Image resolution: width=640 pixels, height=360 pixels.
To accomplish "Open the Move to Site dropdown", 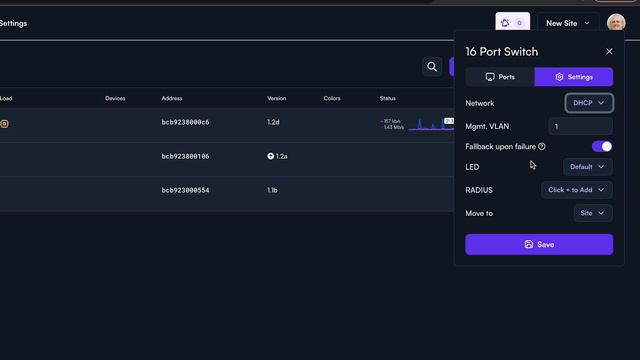I will 593,213.
